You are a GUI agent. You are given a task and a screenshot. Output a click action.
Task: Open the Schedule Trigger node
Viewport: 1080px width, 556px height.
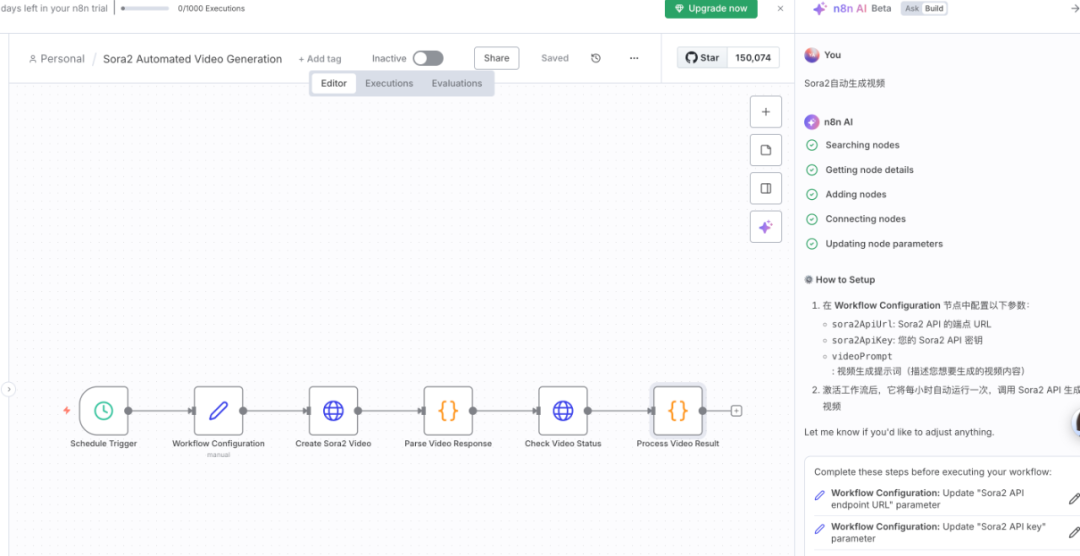[x=104, y=411]
